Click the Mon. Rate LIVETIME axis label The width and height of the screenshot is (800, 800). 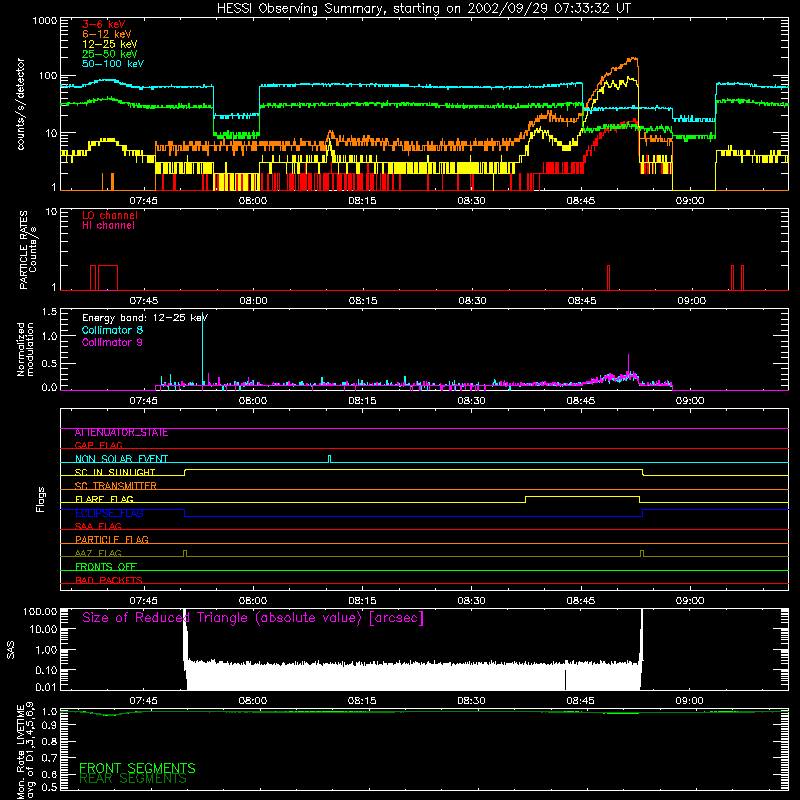click(x=25, y=751)
